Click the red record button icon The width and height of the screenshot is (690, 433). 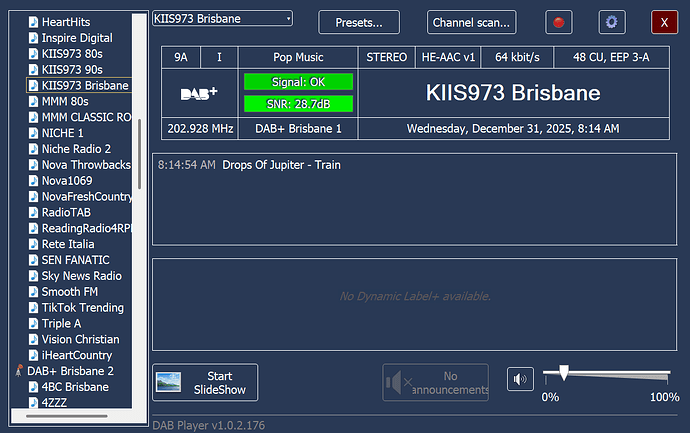point(558,22)
